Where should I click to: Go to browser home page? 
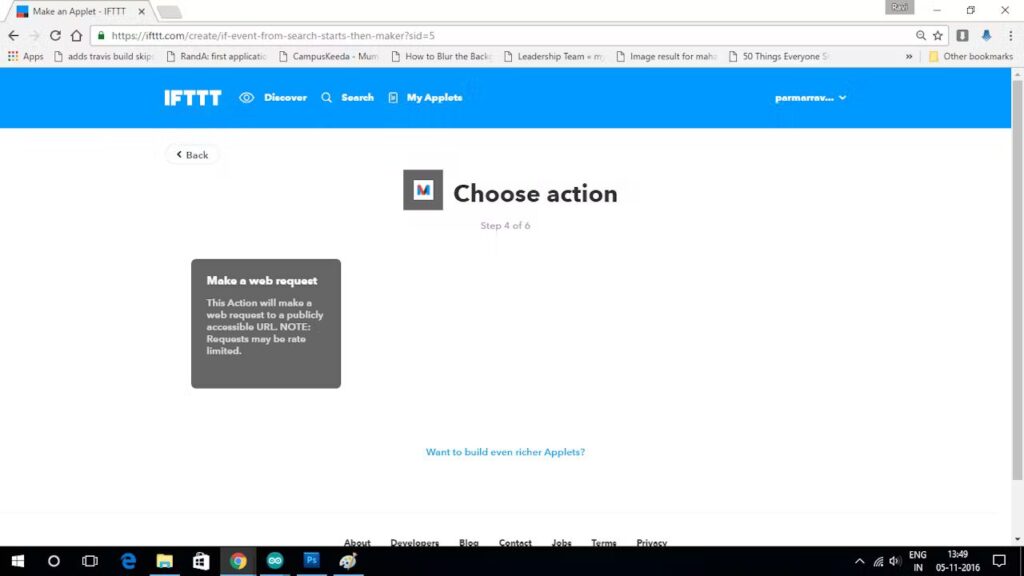click(x=76, y=35)
